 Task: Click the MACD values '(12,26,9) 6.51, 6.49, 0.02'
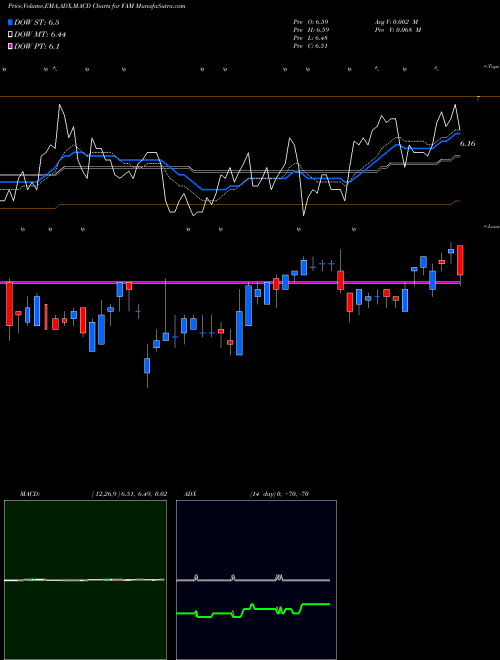(x=129, y=494)
